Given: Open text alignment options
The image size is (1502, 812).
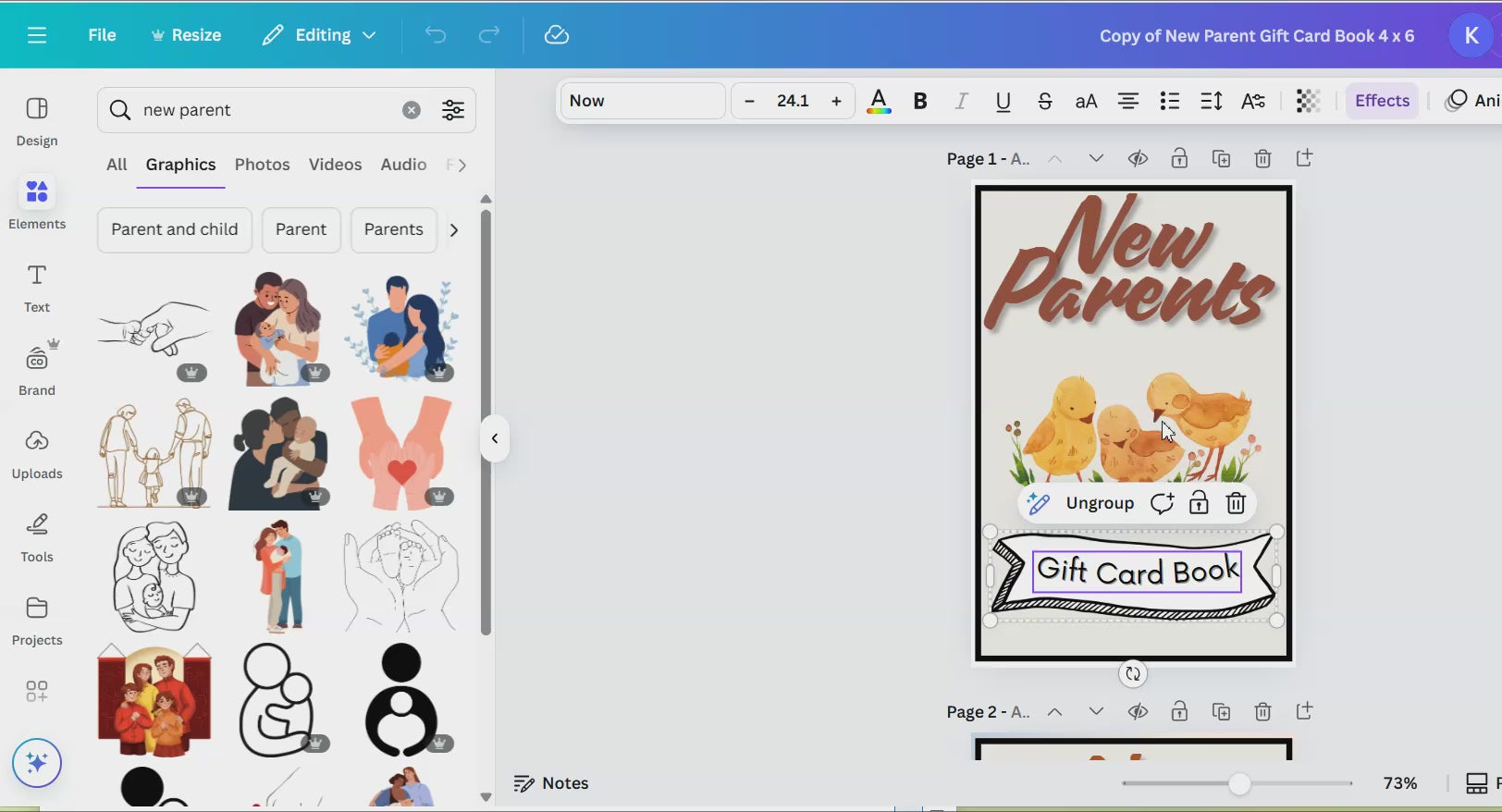Looking at the screenshot, I should [x=1128, y=101].
